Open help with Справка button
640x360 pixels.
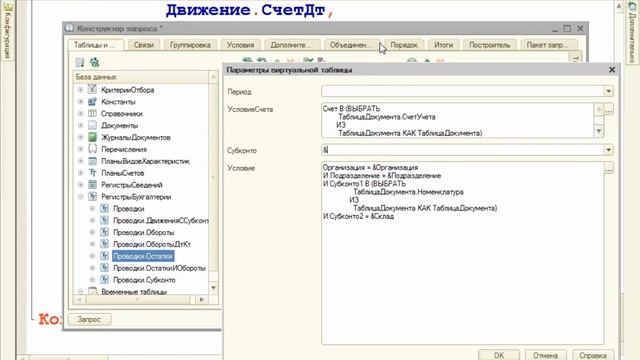pos(593,355)
